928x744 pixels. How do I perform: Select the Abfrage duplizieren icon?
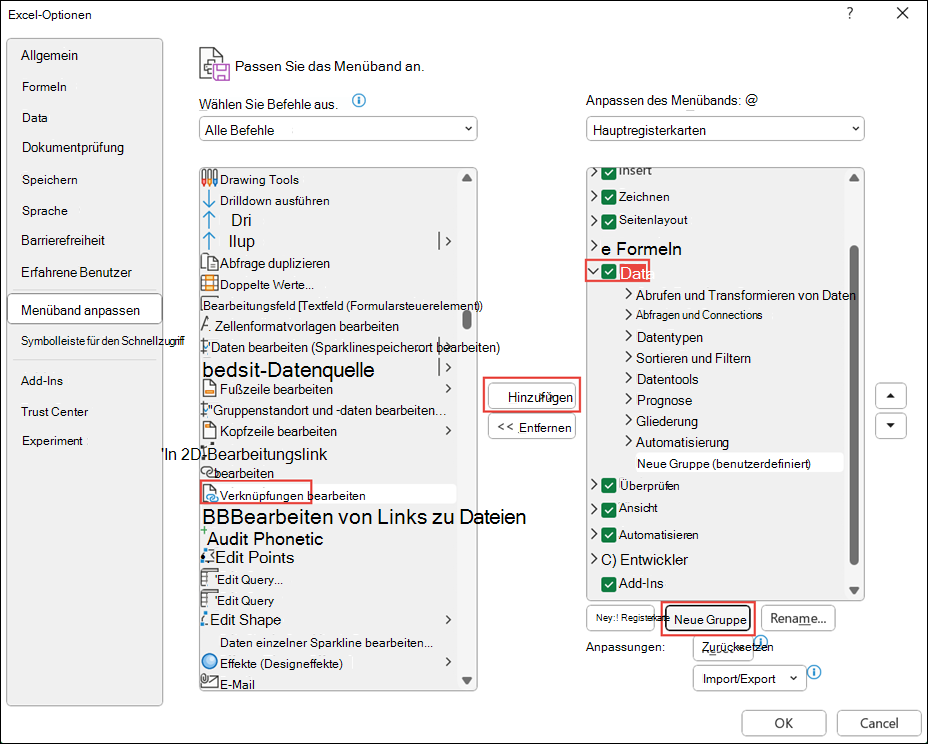pyautogui.click(x=210, y=262)
